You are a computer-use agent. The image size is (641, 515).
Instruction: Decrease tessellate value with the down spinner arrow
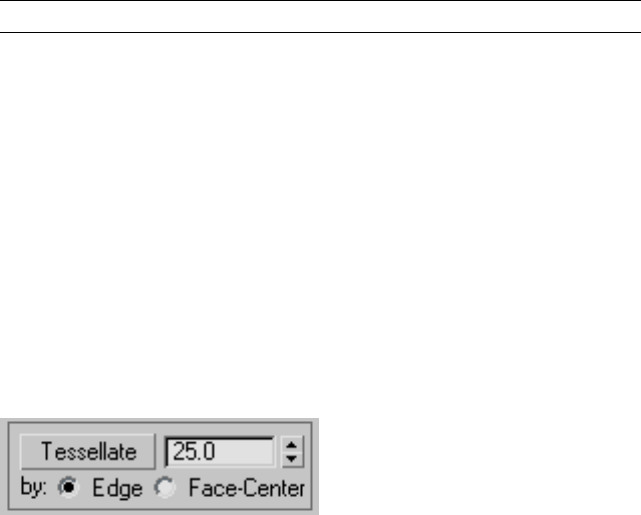click(292, 459)
